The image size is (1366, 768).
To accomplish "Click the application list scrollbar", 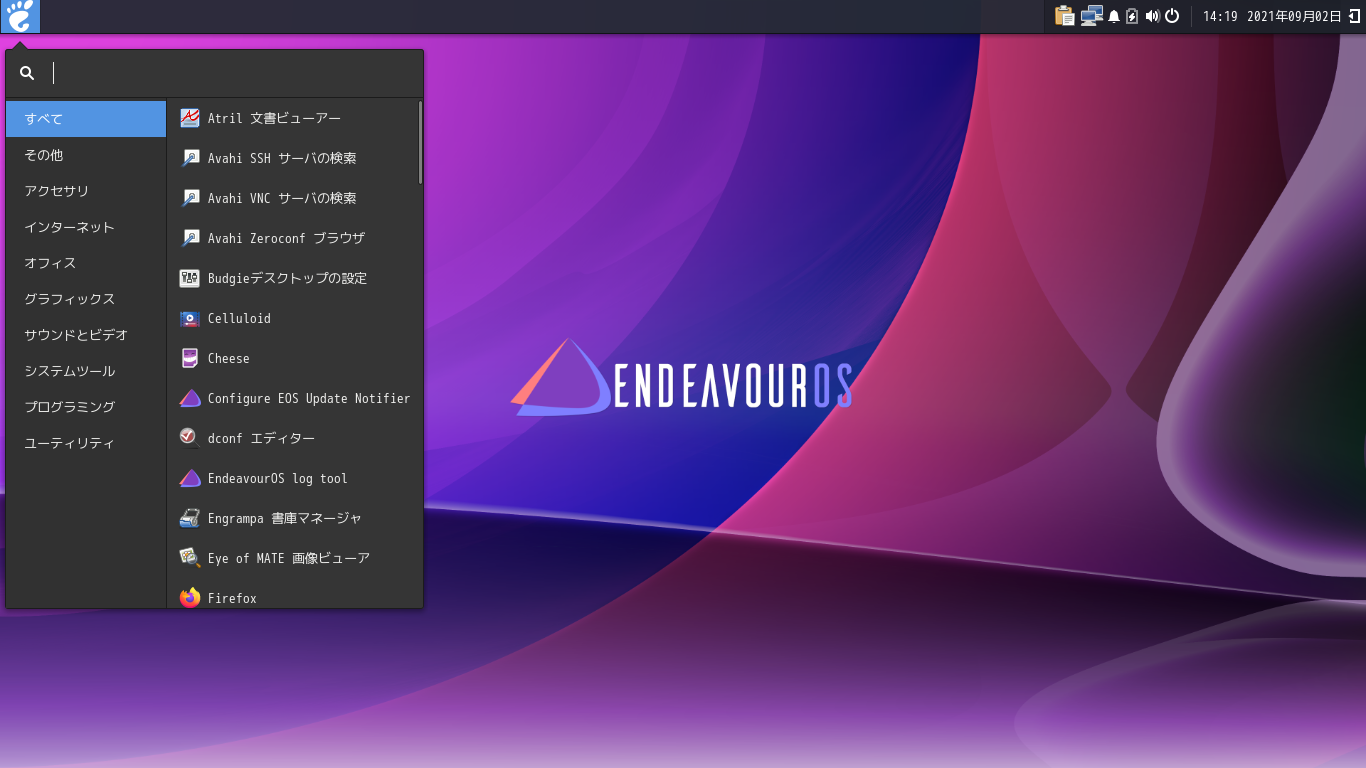I will (x=420, y=142).
